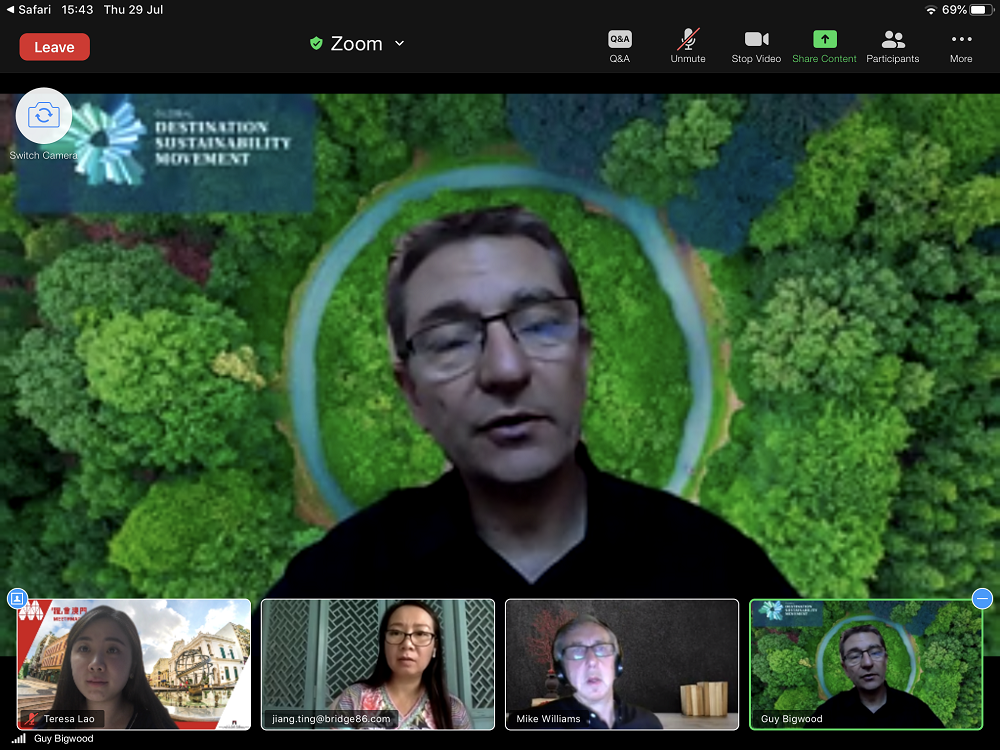
Task: Tap the Switch Camera icon
Action: pos(43,116)
